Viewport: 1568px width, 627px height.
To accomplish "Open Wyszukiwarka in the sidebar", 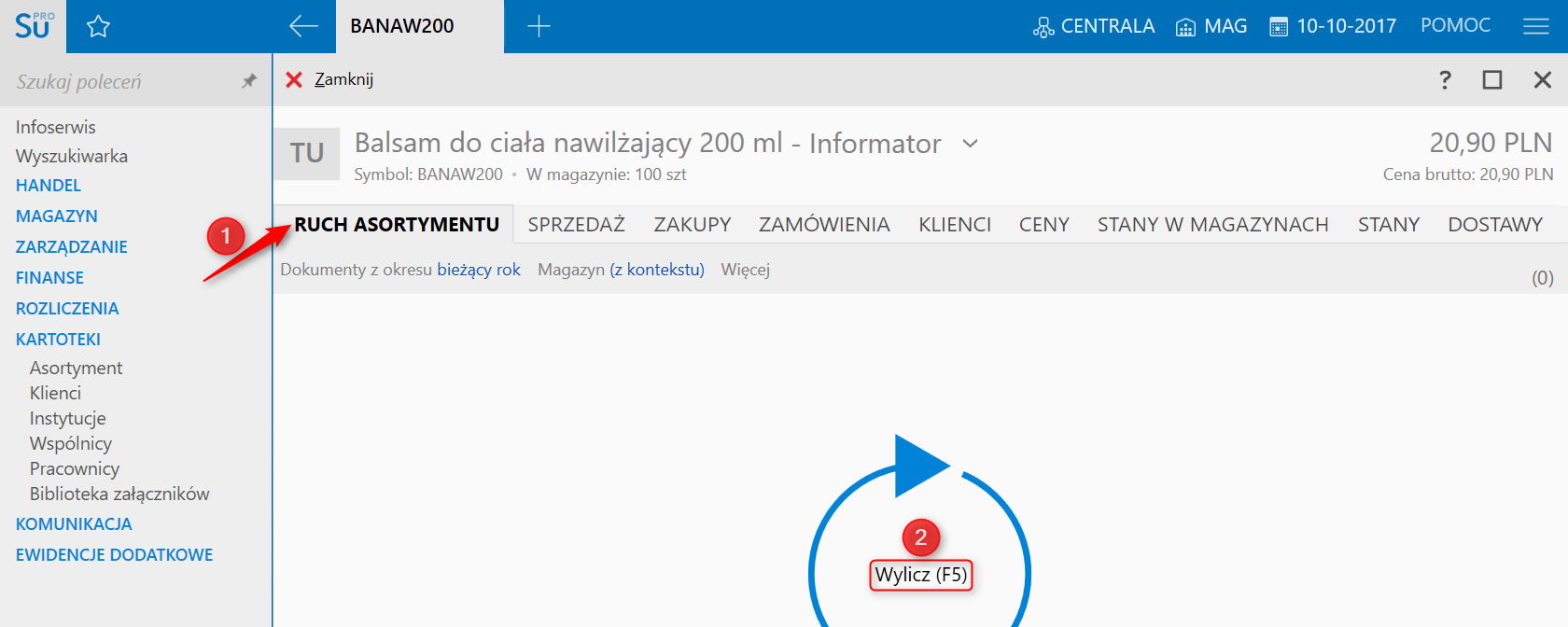I will pyautogui.click(x=71, y=156).
